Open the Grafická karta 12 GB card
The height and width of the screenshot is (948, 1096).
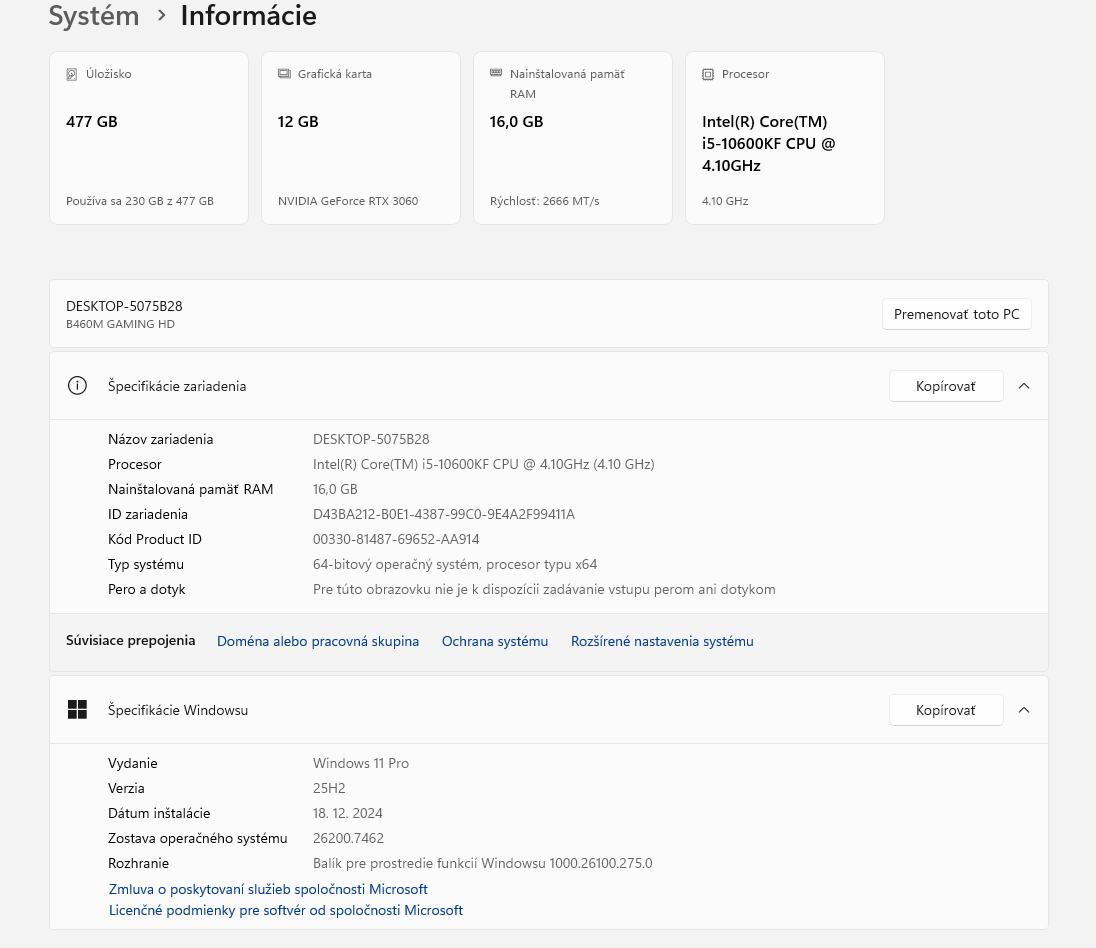click(x=361, y=138)
